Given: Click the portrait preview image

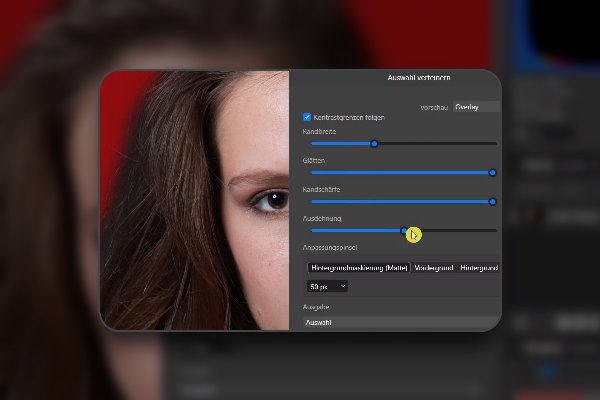Looking at the screenshot, I should tap(195, 200).
